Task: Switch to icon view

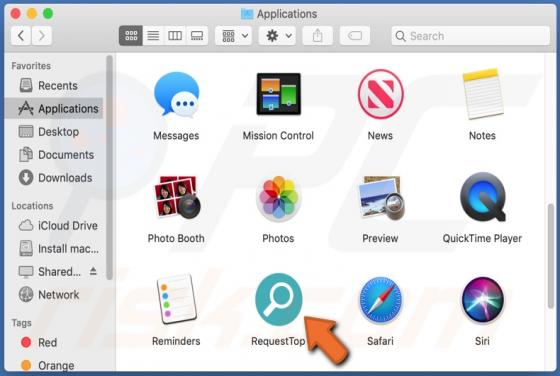Action: 131,36
